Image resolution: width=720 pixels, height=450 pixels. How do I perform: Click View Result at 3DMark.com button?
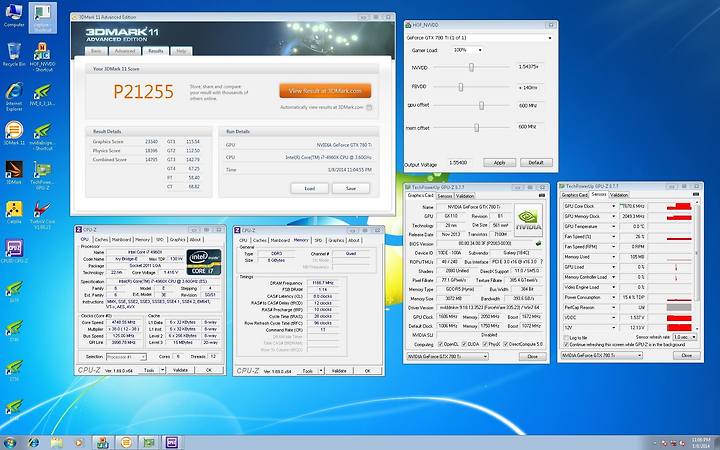(x=325, y=91)
